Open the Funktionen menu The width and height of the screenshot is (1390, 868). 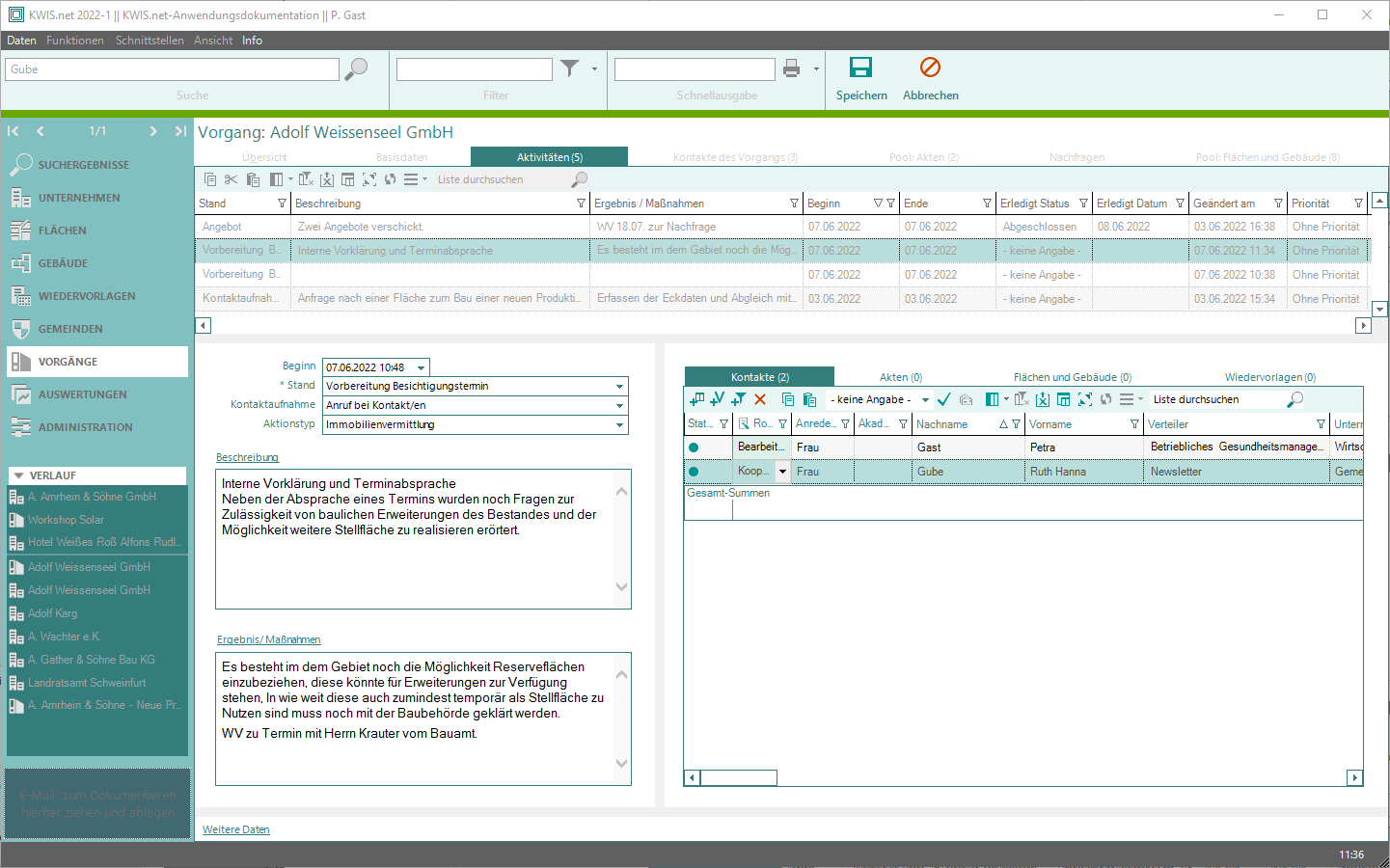click(75, 41)
